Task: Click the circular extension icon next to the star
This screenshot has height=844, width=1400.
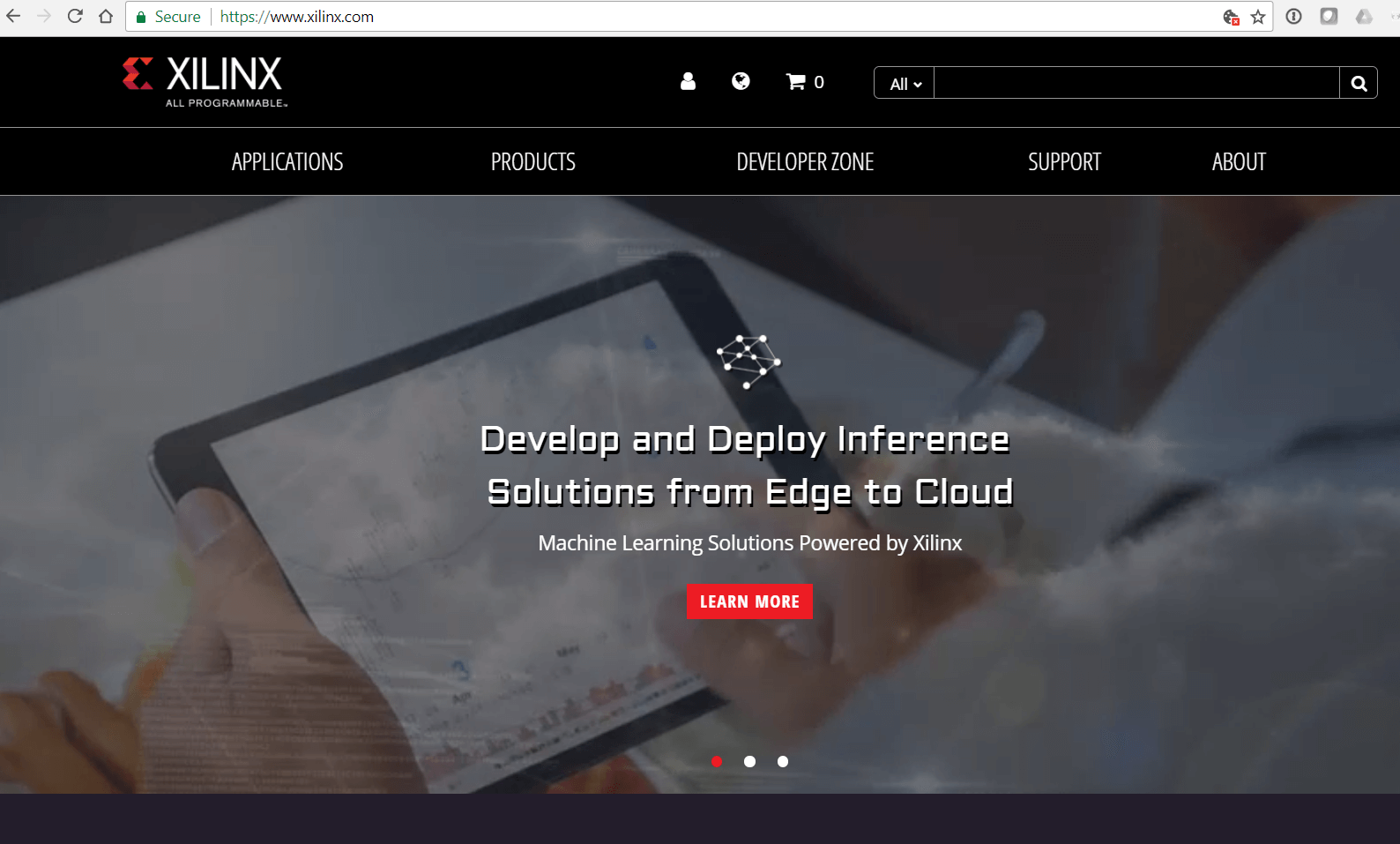Action: click(1293, 16)
